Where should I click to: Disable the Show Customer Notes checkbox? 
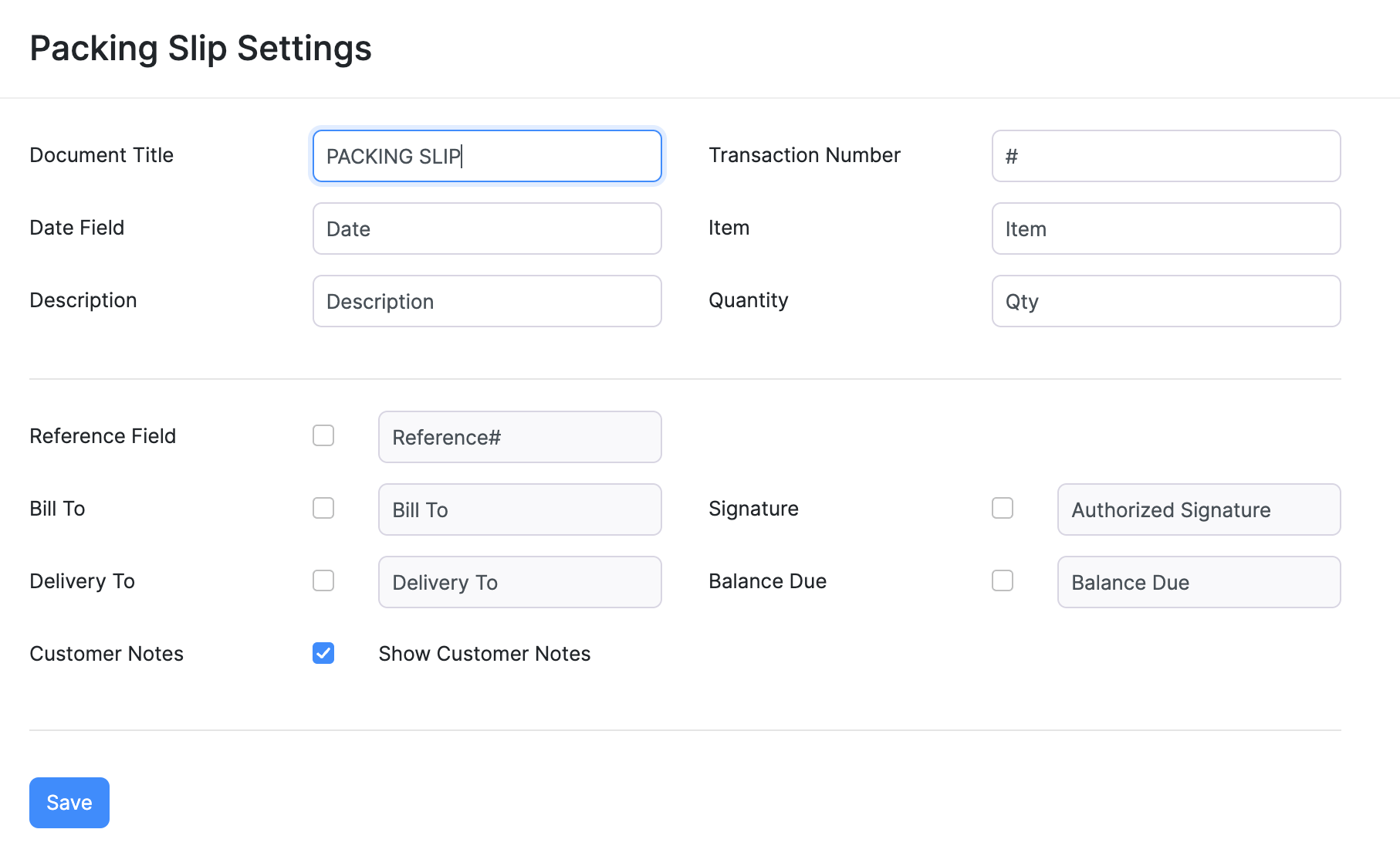[x=323, y=654]
